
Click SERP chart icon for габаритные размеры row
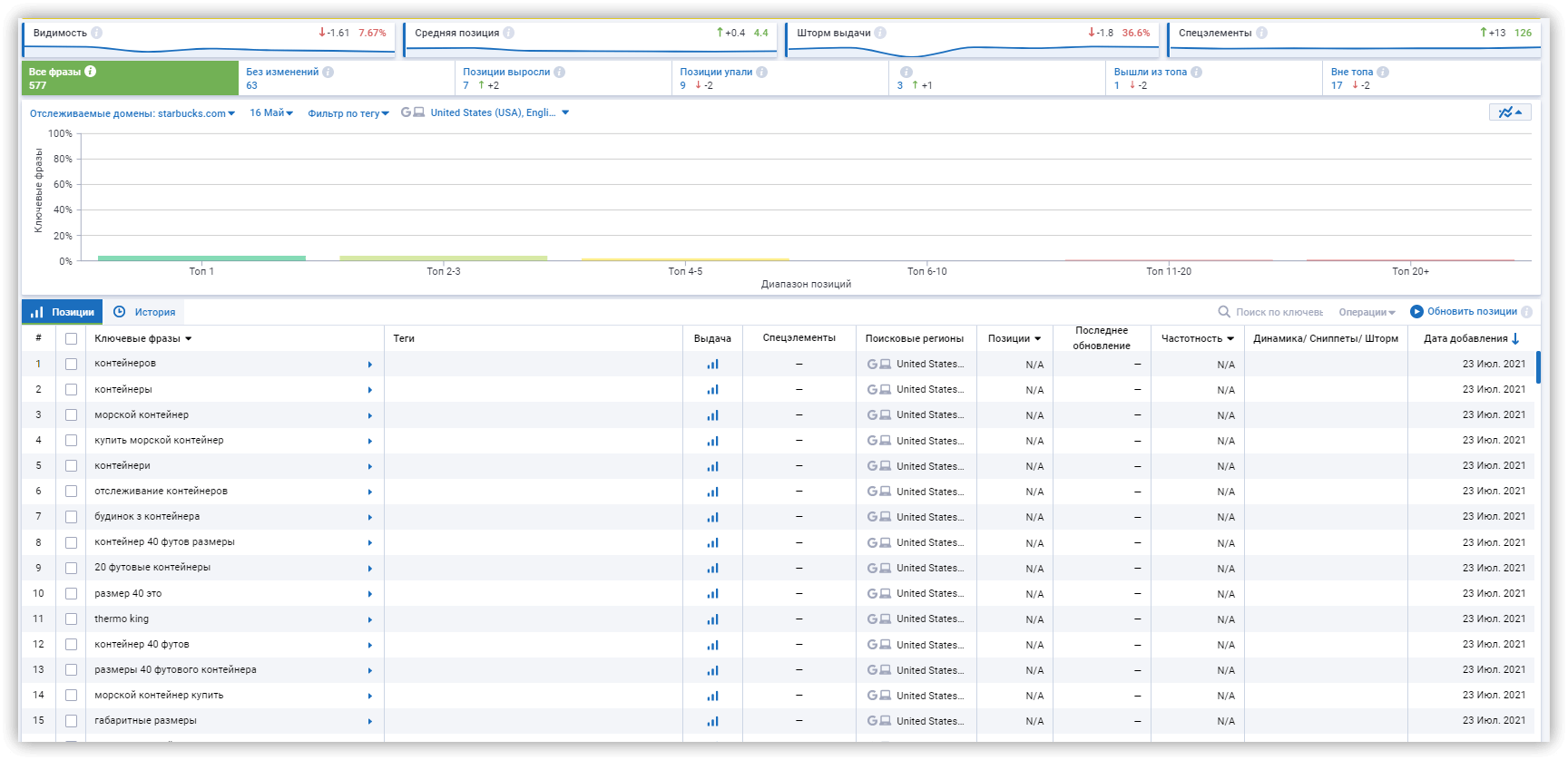tap(712, 722)
